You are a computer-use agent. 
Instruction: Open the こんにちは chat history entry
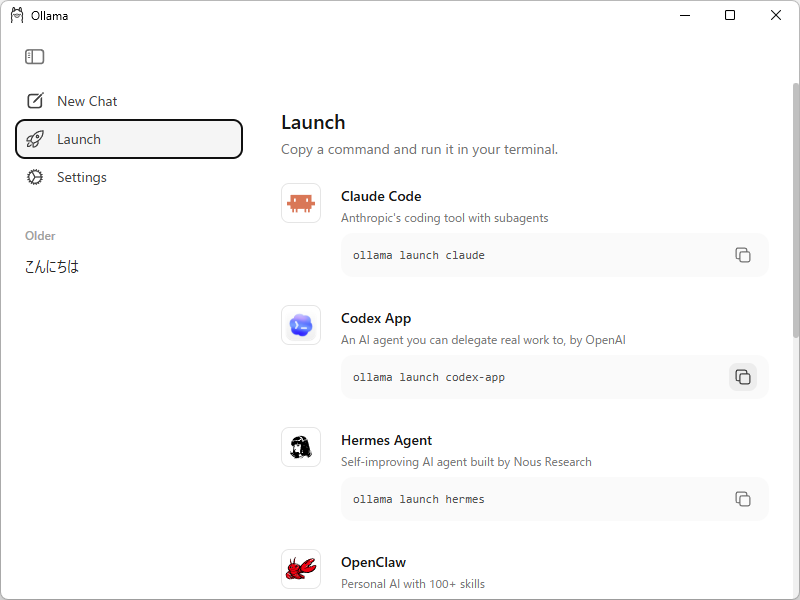(52, 266)
